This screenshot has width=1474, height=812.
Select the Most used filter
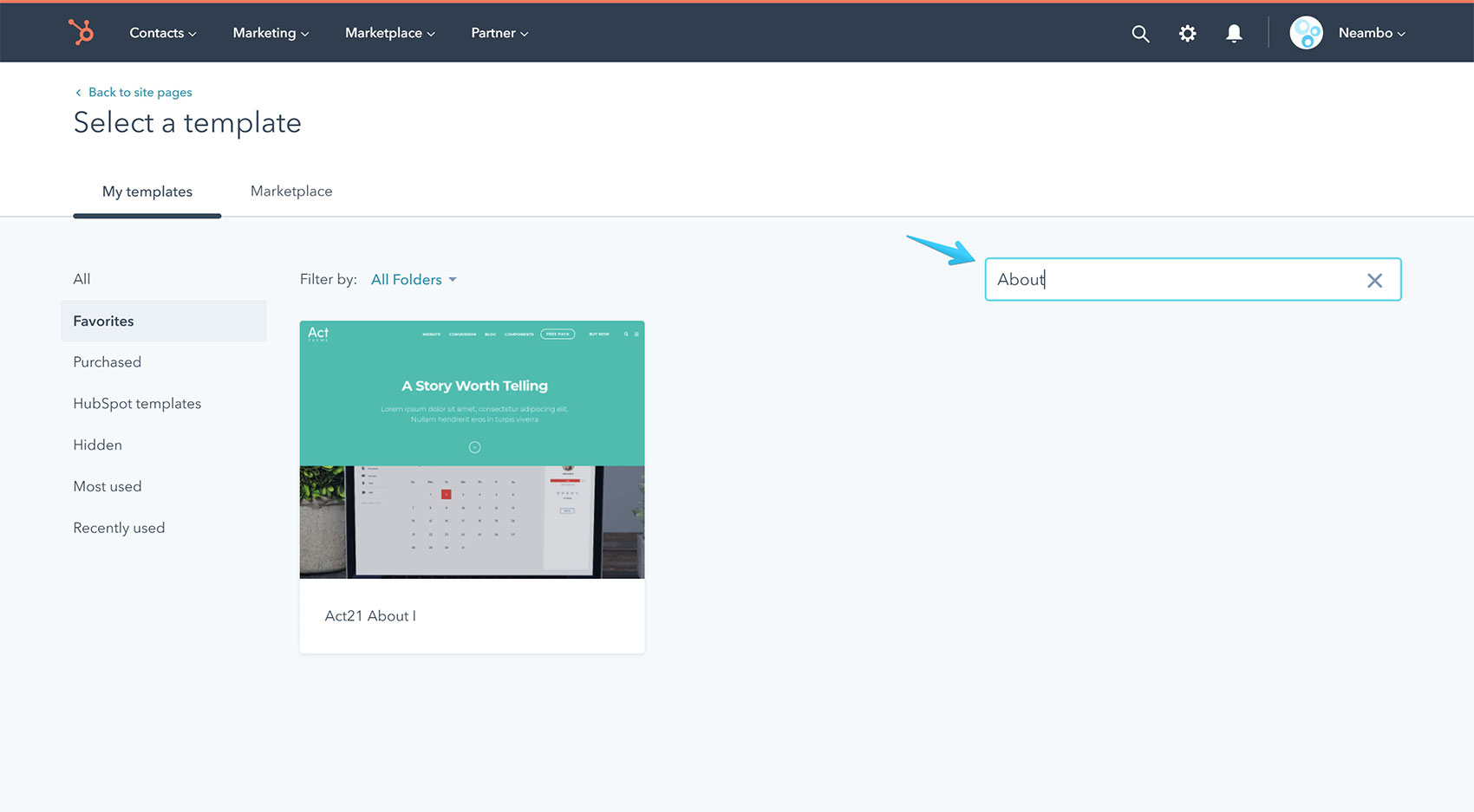point(107,486)
